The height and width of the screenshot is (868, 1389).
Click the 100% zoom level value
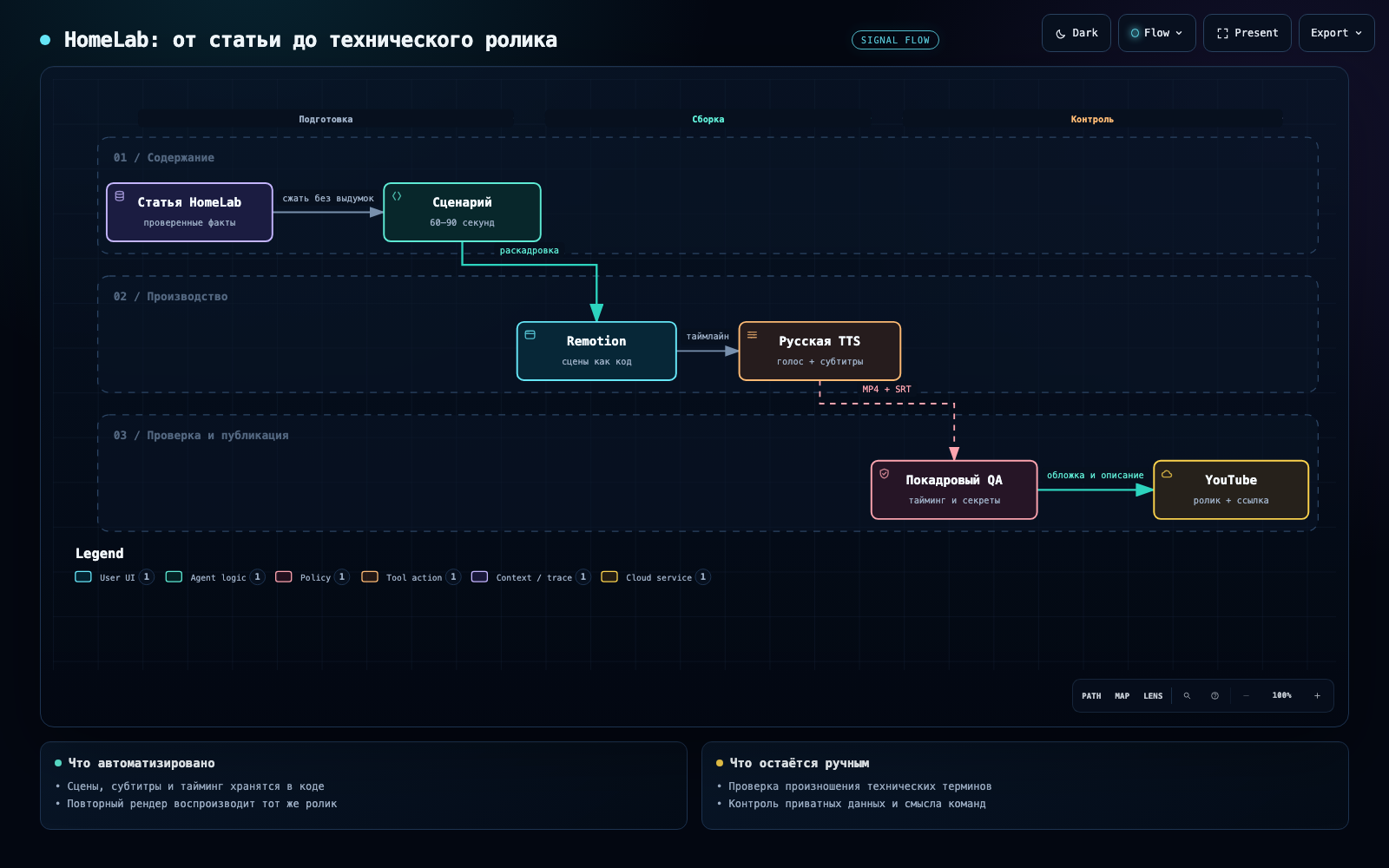pos(1281,695)
